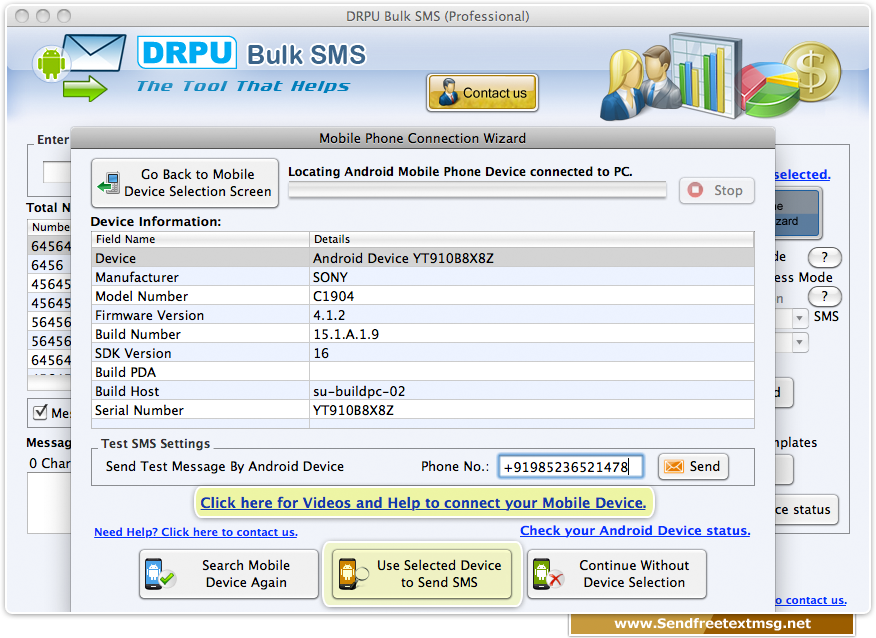Open Videos and Help to connect Mobile Device link
This screenshot has width=876, height=638.
point(423,503)
